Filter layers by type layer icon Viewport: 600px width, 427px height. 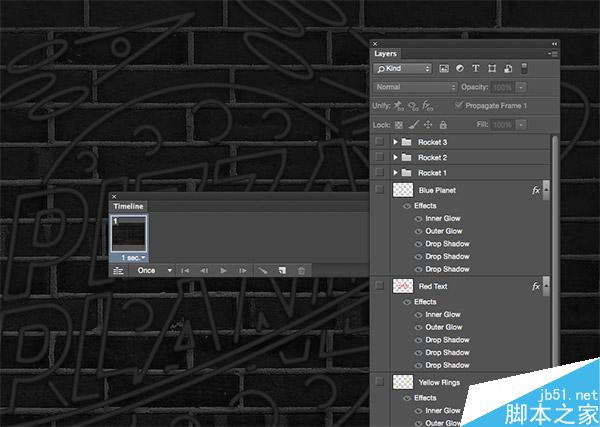click(476, 68)
